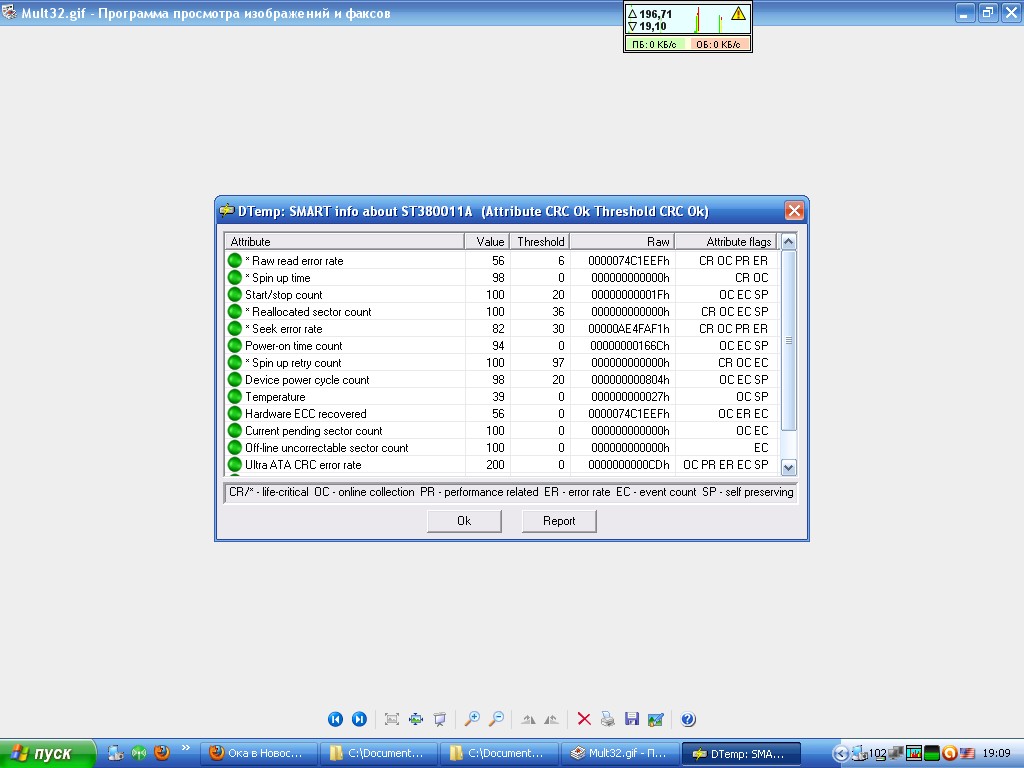1024x768 pixels.
Task: Click the 102 temperature tray indicator
Action: (x=876, y=754)
